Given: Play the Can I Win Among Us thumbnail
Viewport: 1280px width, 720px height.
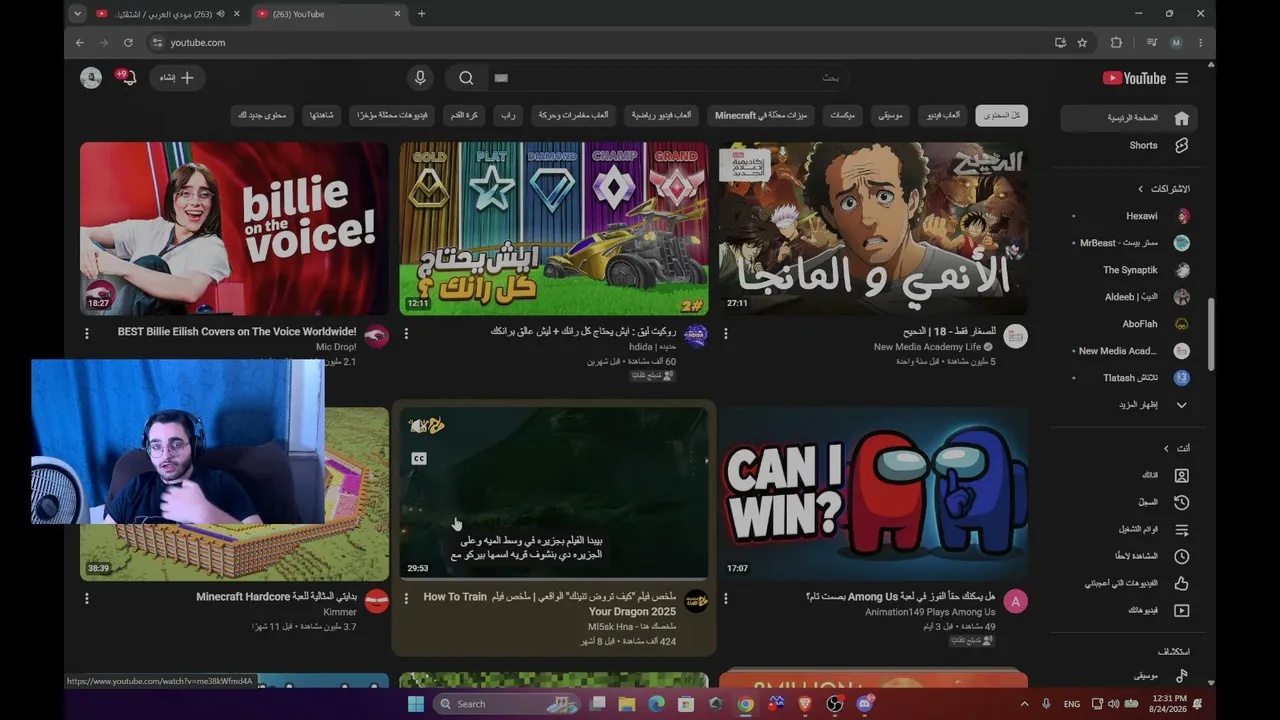Looking at the screenshot, I should (x=873, y=494).
